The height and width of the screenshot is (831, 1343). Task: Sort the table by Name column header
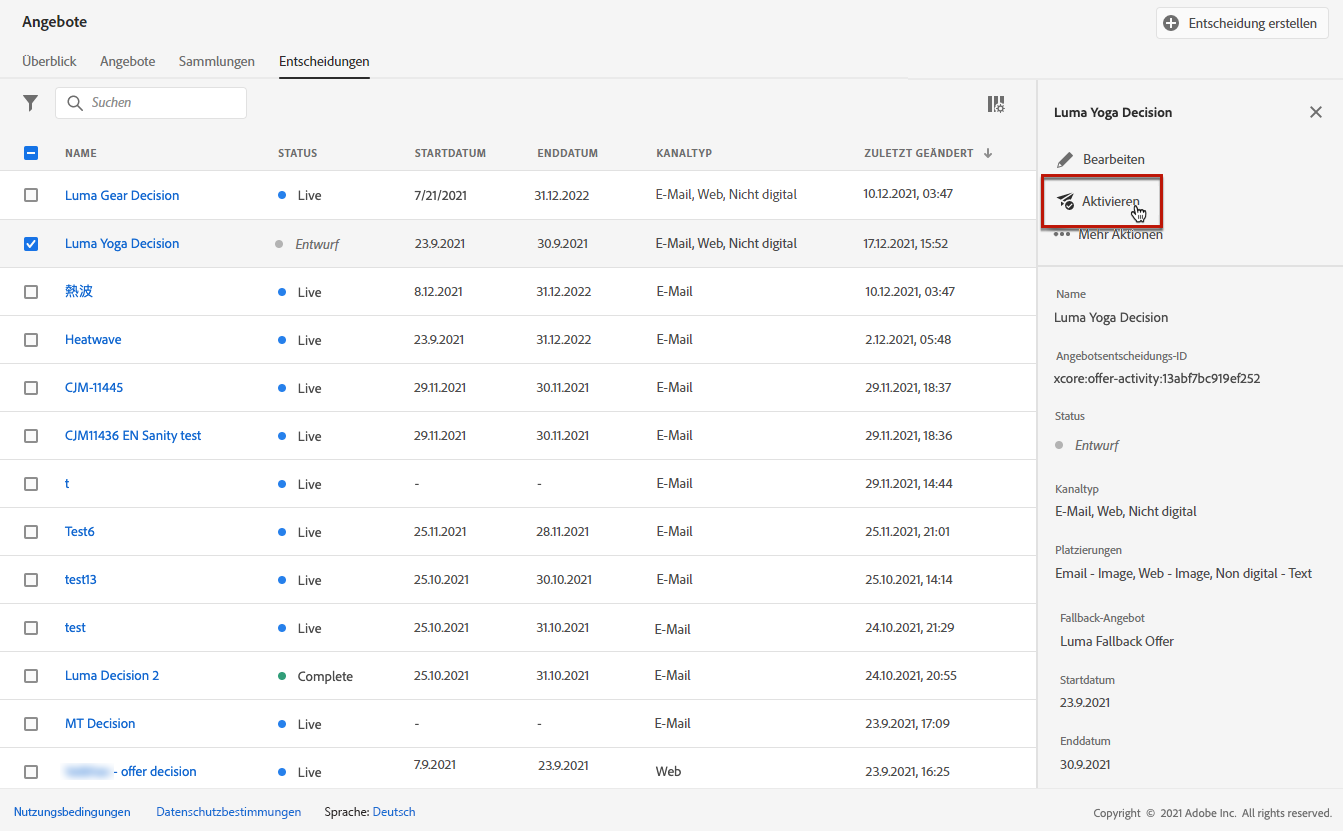pos(81,153)
